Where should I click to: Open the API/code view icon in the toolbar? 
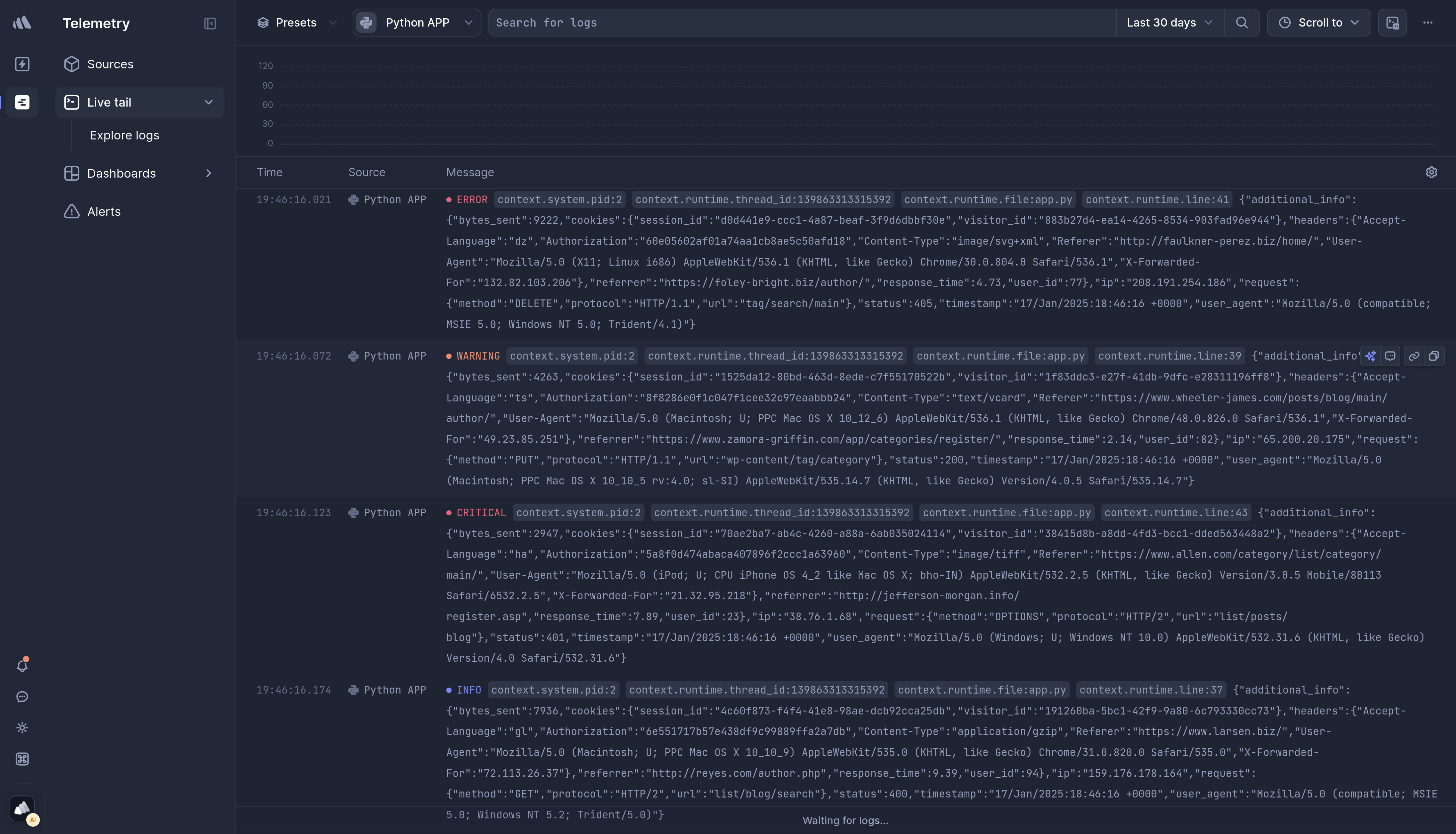[1392, 22]
